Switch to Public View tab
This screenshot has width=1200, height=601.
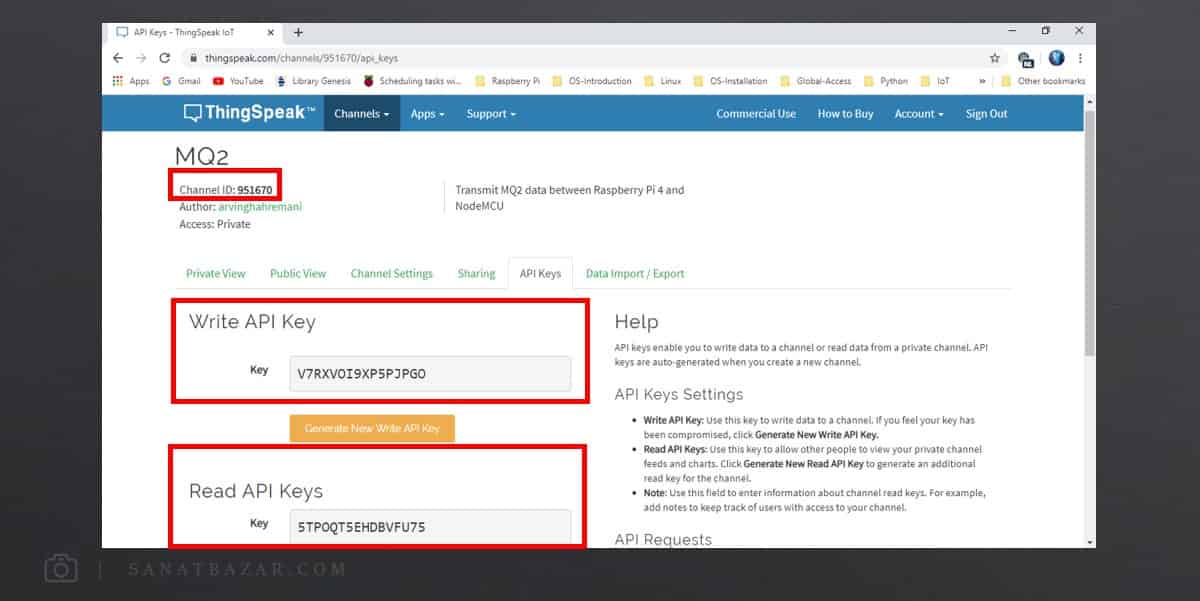(x=298, y=273)
